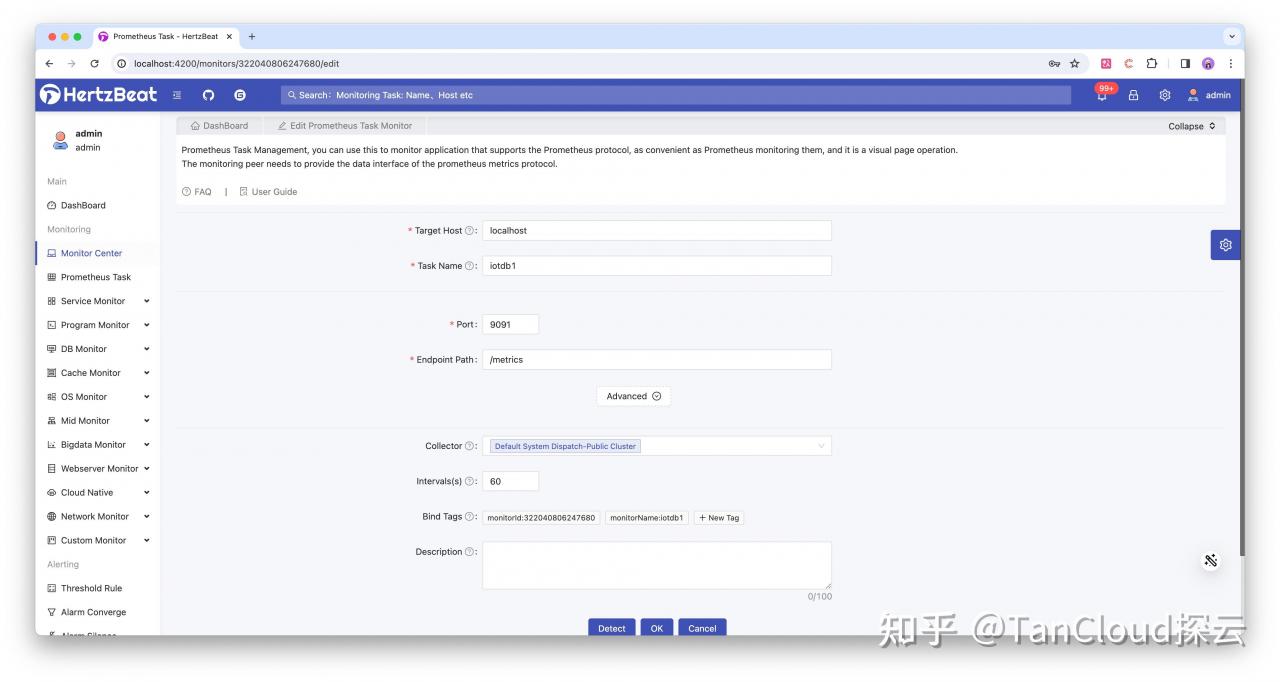Screen dimensions: 1280x682
Task: Open the Chrome profile avatar
Action: 1208,63
